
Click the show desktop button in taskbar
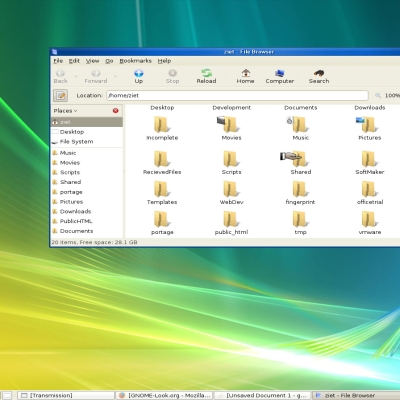7,395
